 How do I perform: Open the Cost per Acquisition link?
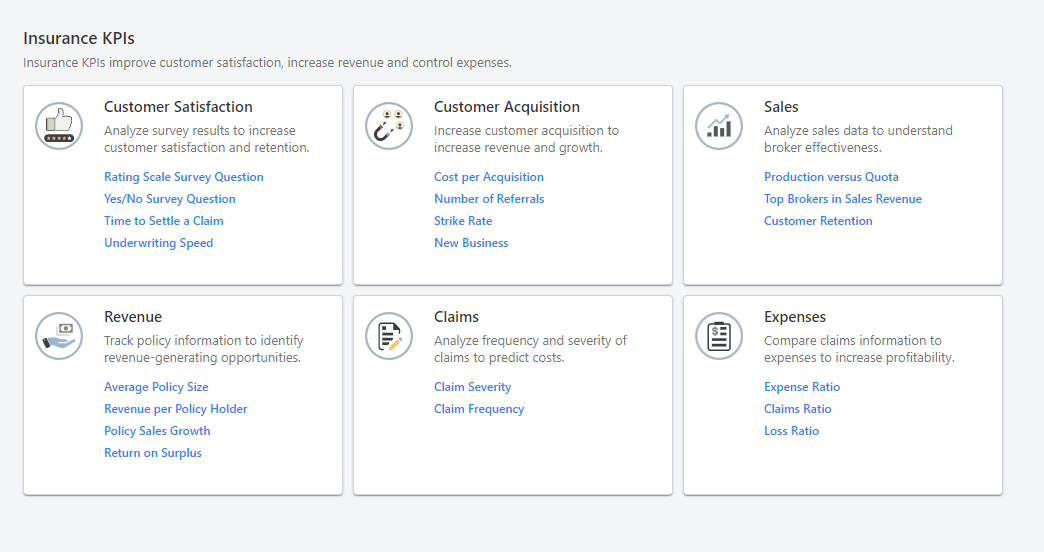489,177
